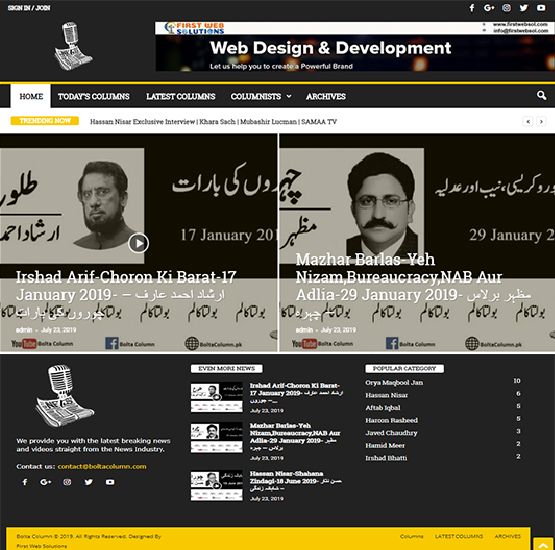Go to Home tab
Image resolution: width=555 pixels, height=550 pixels.
tap(31, 96)
